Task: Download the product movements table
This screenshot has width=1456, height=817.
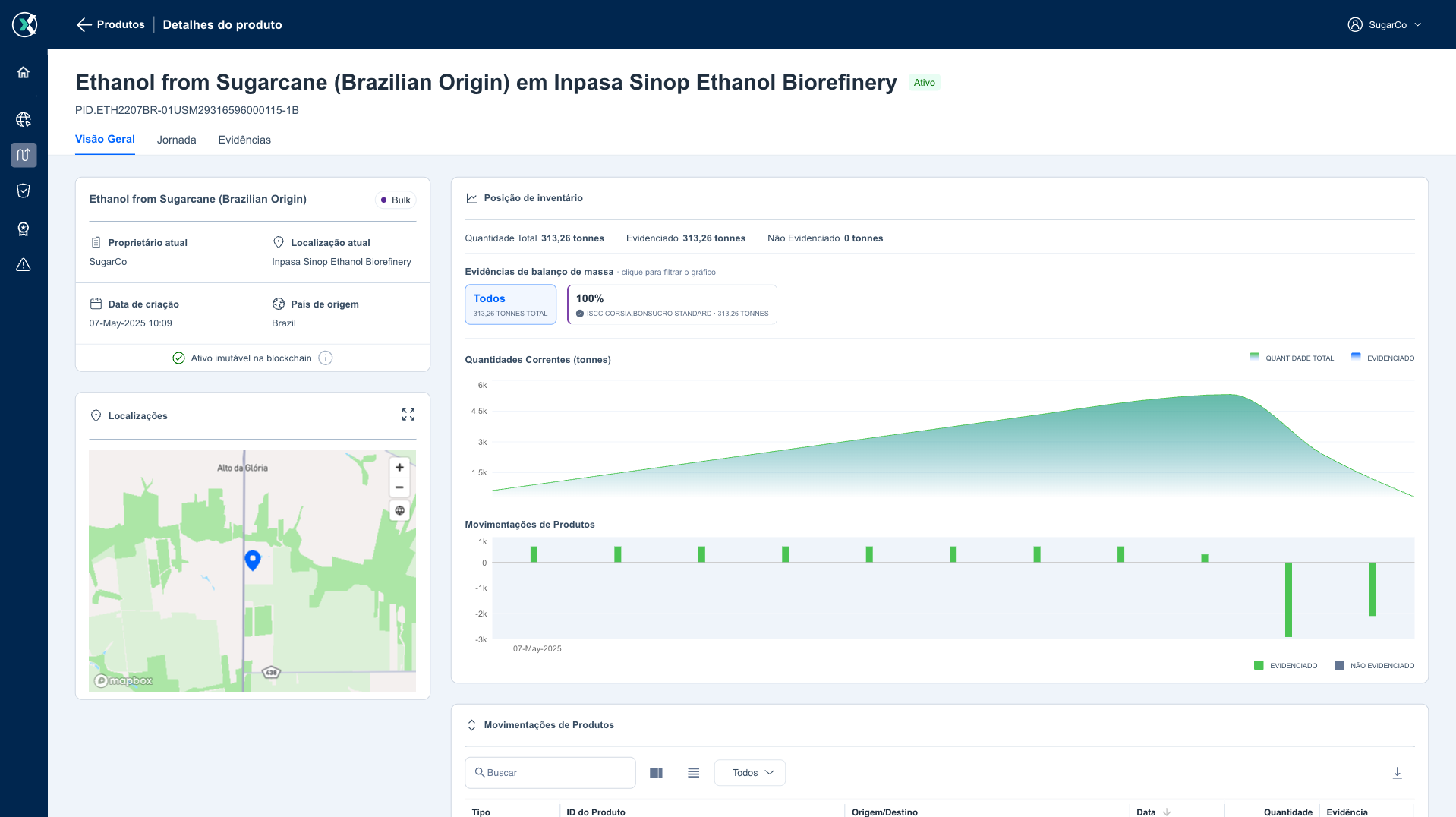Action: point(1397,773)
